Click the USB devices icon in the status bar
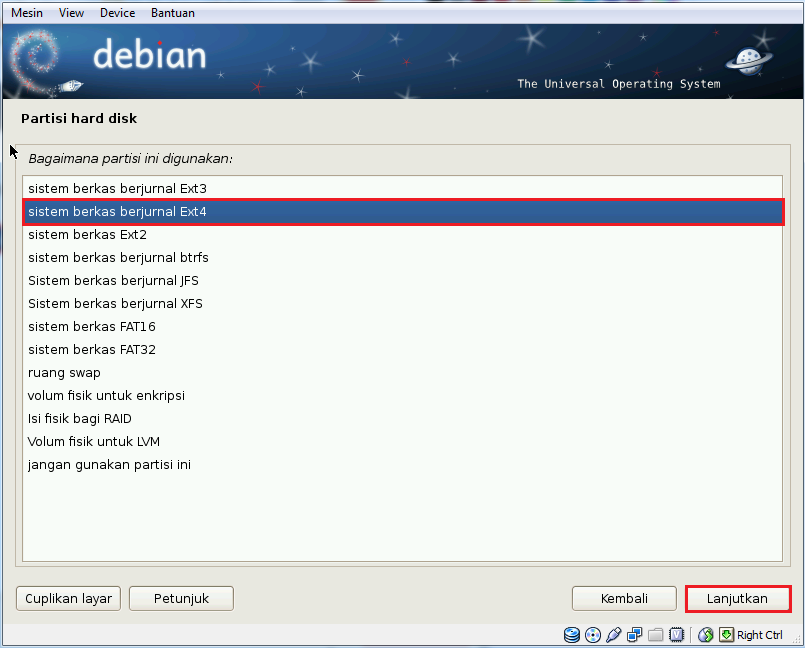Viewport: 805px width, 648px height. (614, 634)
